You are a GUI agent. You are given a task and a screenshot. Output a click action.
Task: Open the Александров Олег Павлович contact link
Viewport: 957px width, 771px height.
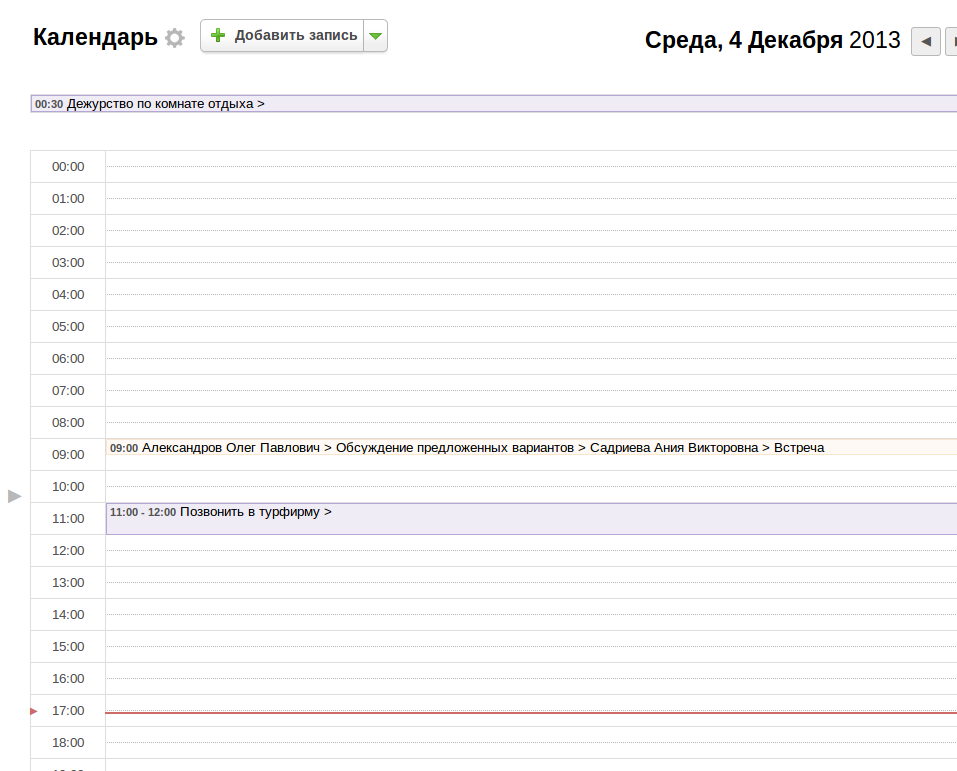[231, 448]
